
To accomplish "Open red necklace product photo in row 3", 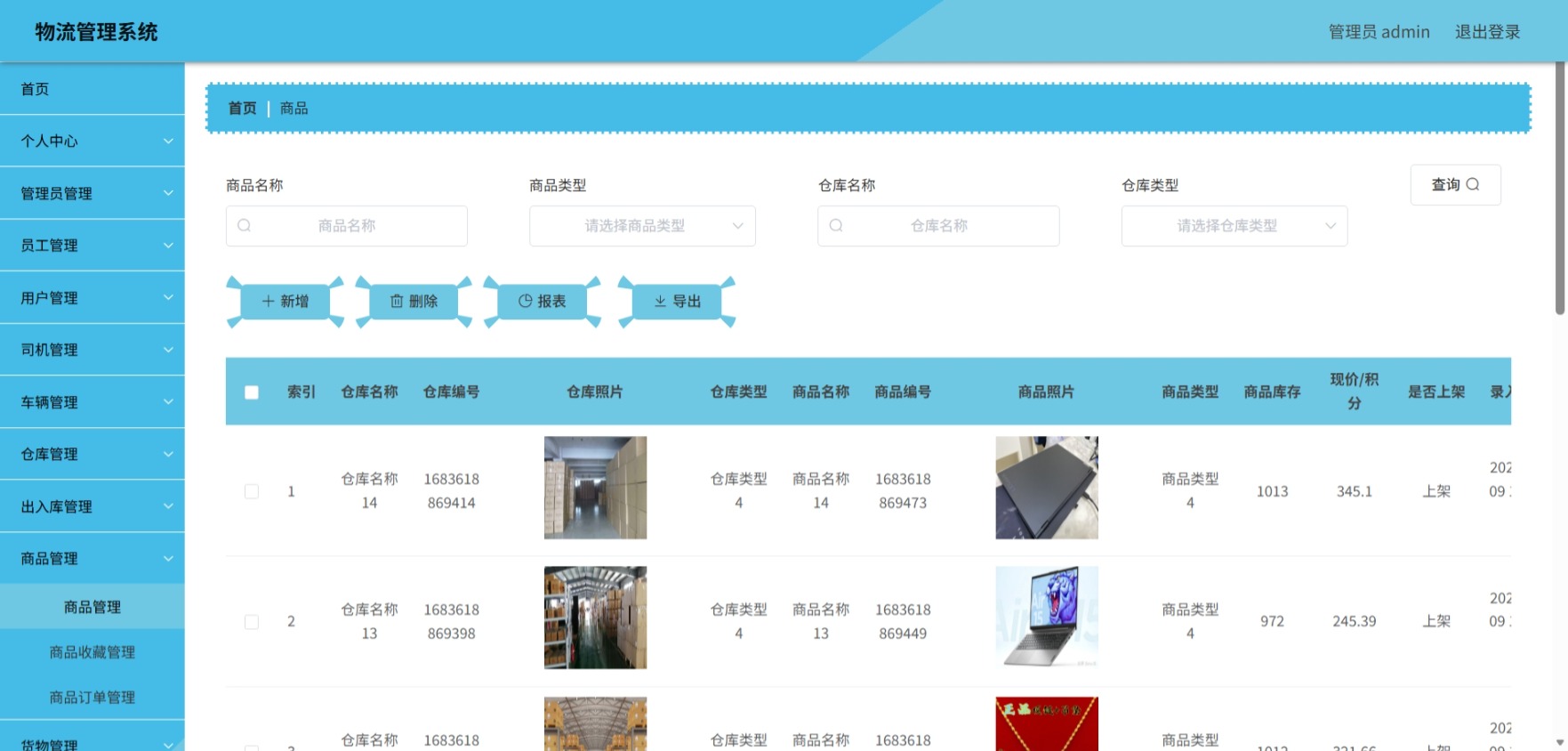I will tap(1047, 724).
